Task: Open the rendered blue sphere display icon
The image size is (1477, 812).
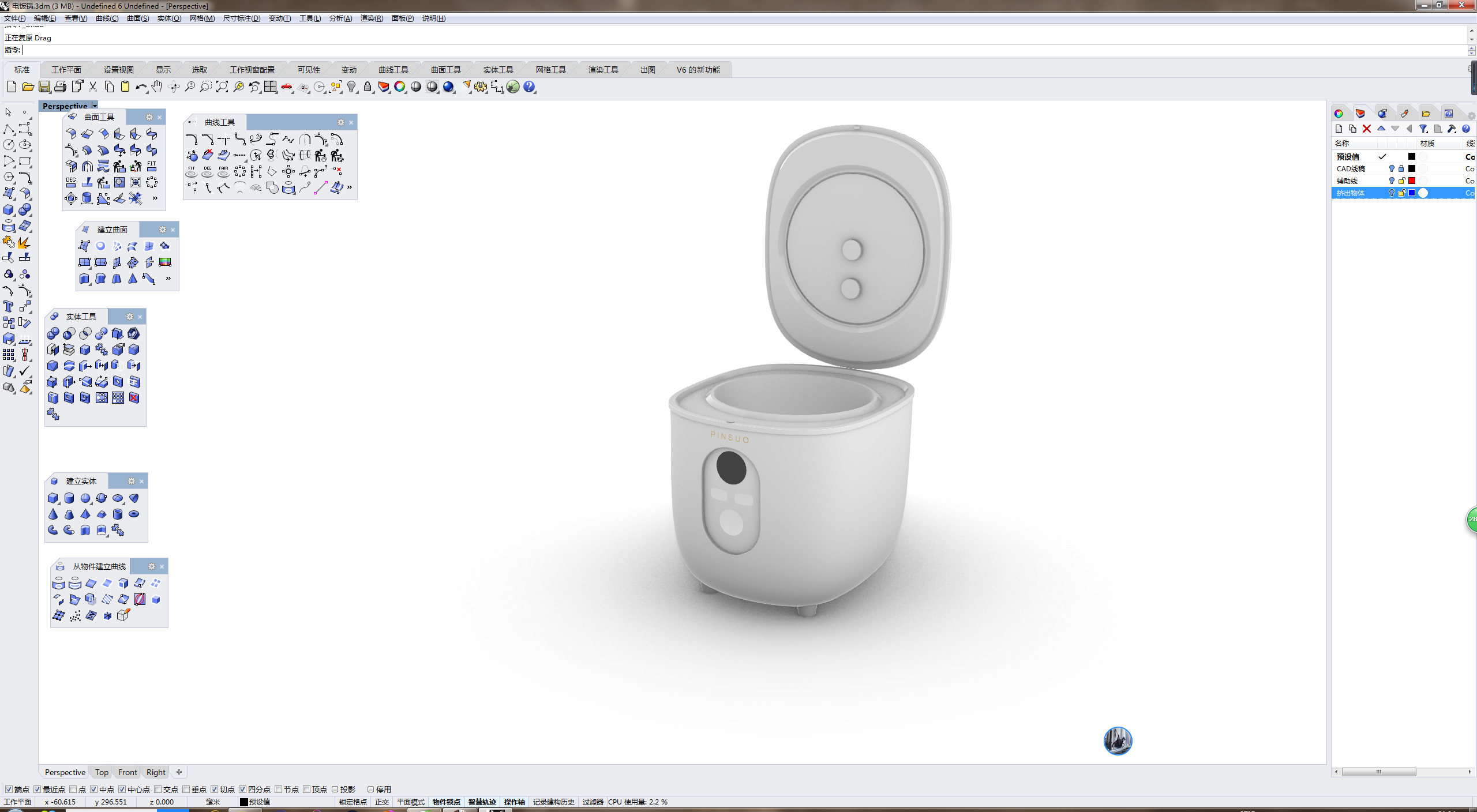Action: [x=448, y=87]
